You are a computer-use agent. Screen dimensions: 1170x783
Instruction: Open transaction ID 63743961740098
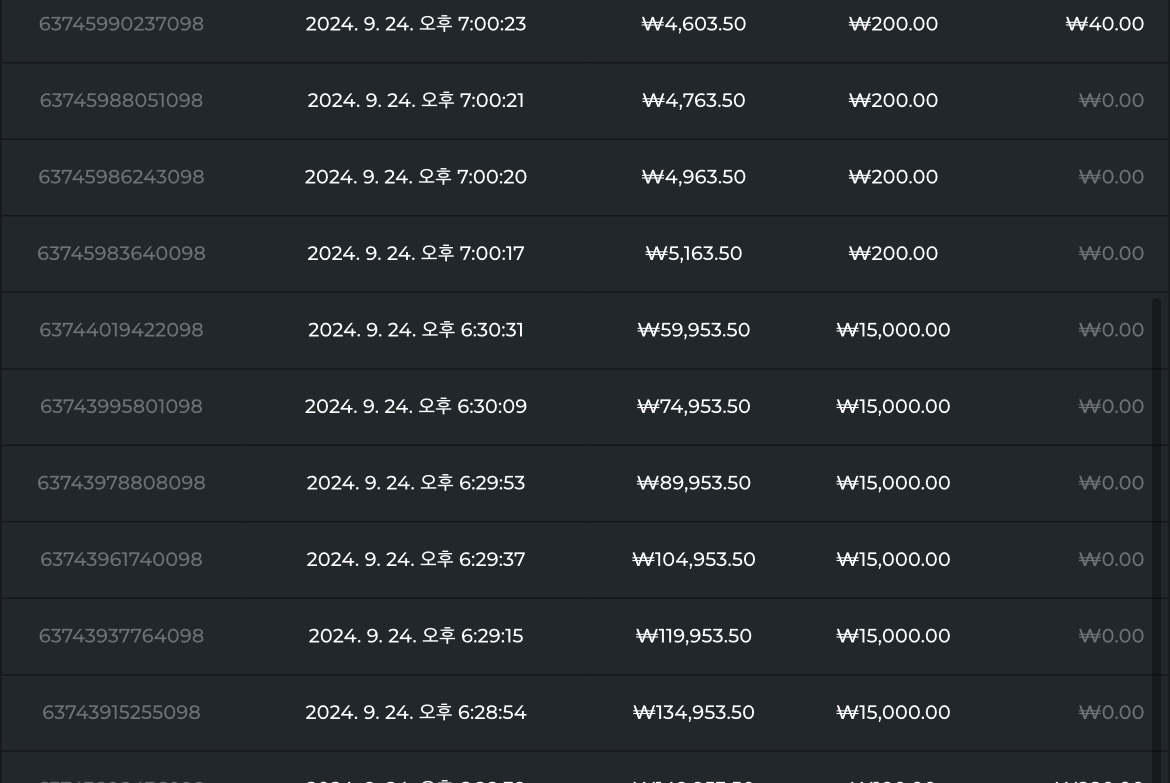(121, 560)
